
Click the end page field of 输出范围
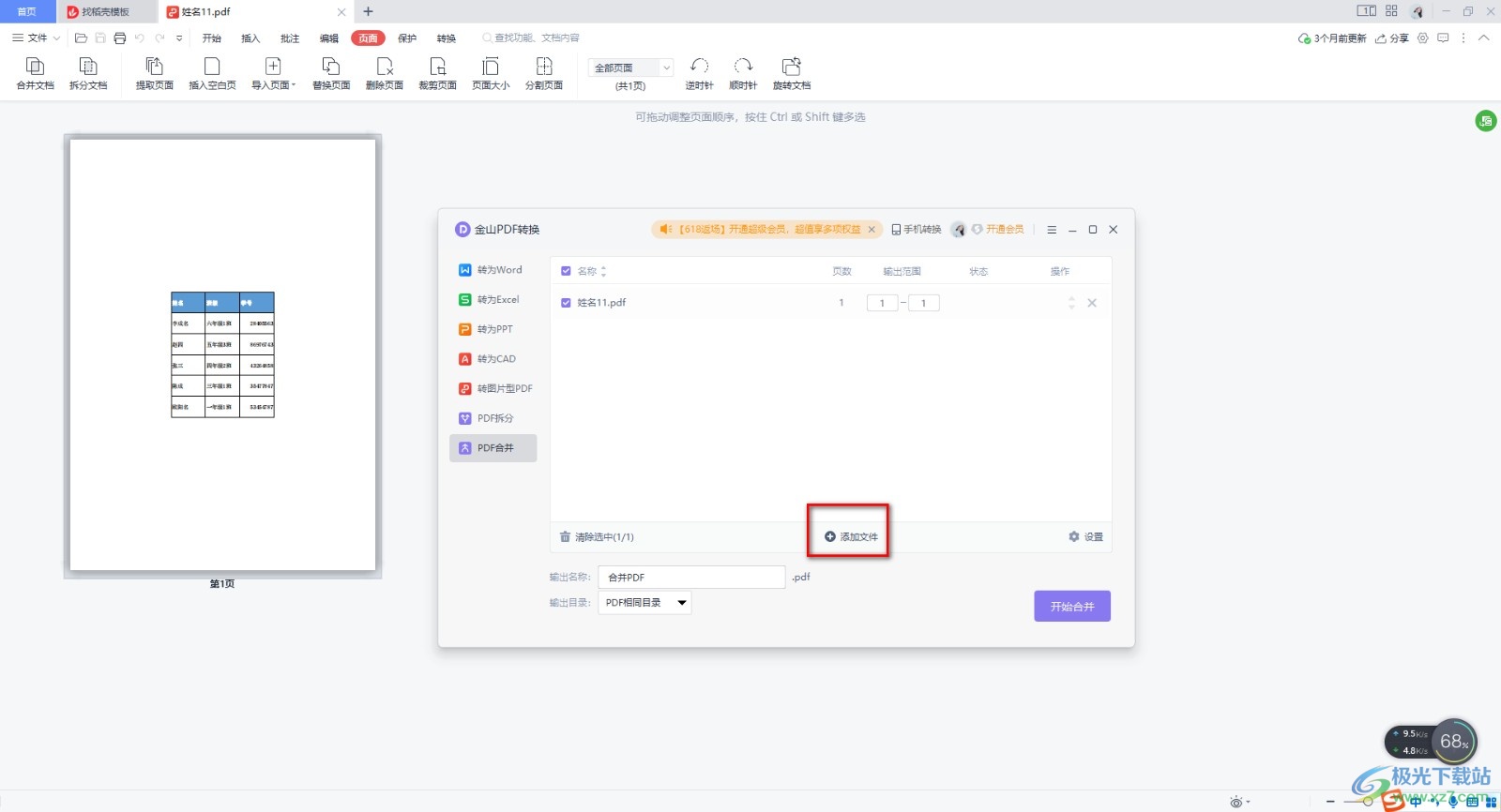[x=923, y=303]
